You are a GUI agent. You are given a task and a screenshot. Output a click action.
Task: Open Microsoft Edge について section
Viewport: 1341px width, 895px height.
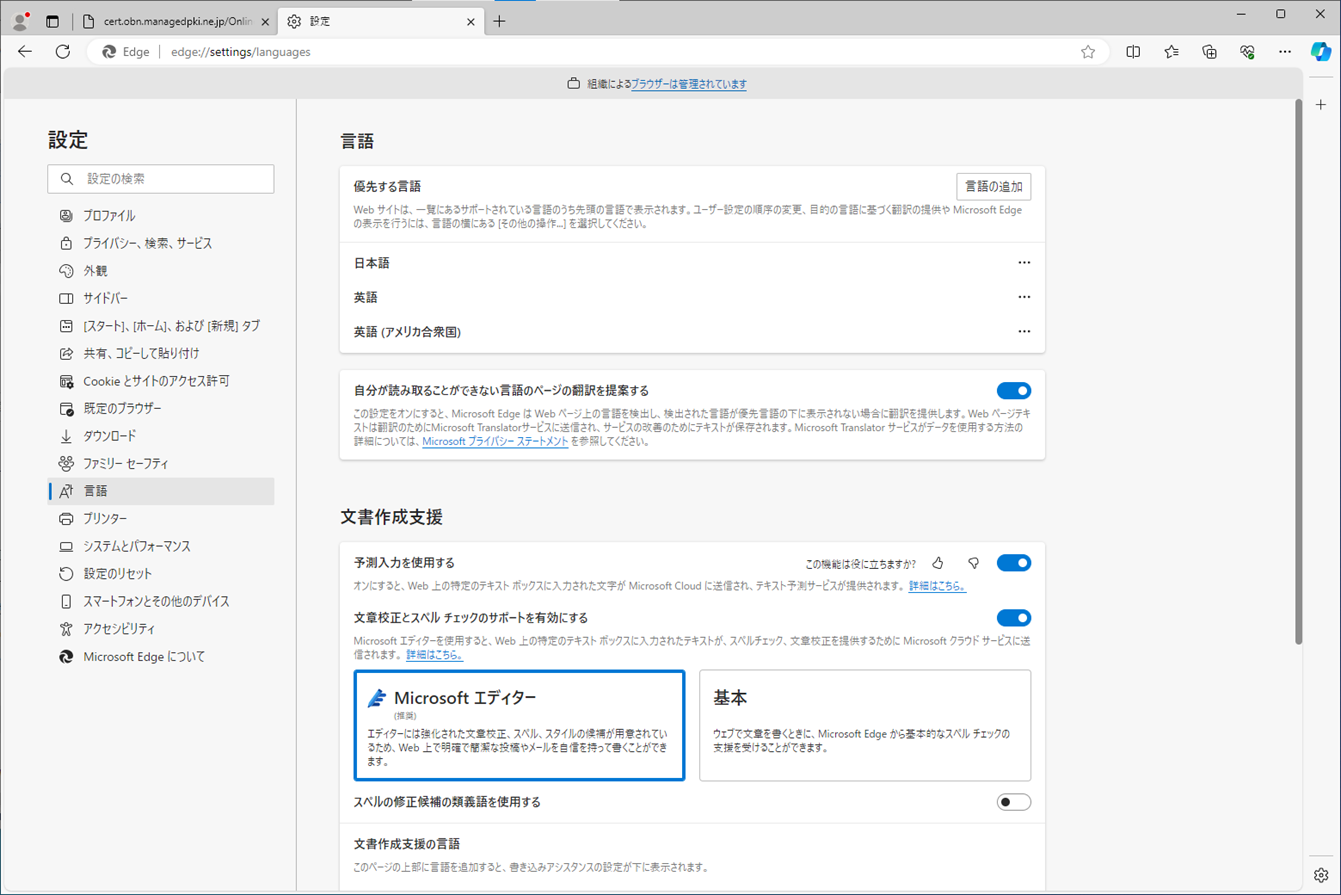click(161, 657)
